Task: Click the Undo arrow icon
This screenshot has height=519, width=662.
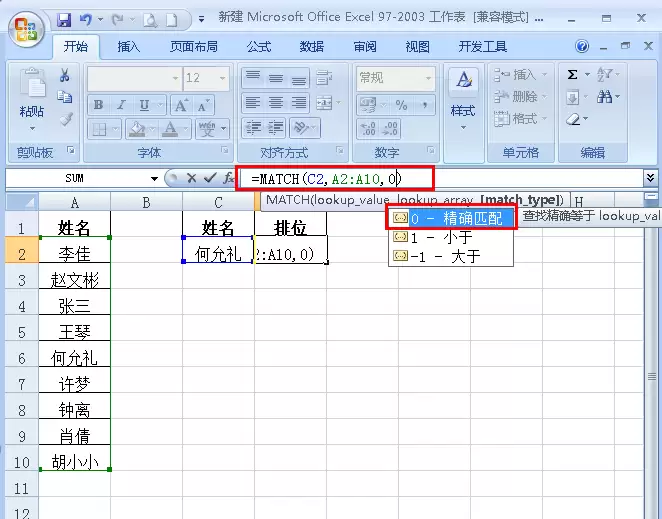Action: click(x=86, y=19)
